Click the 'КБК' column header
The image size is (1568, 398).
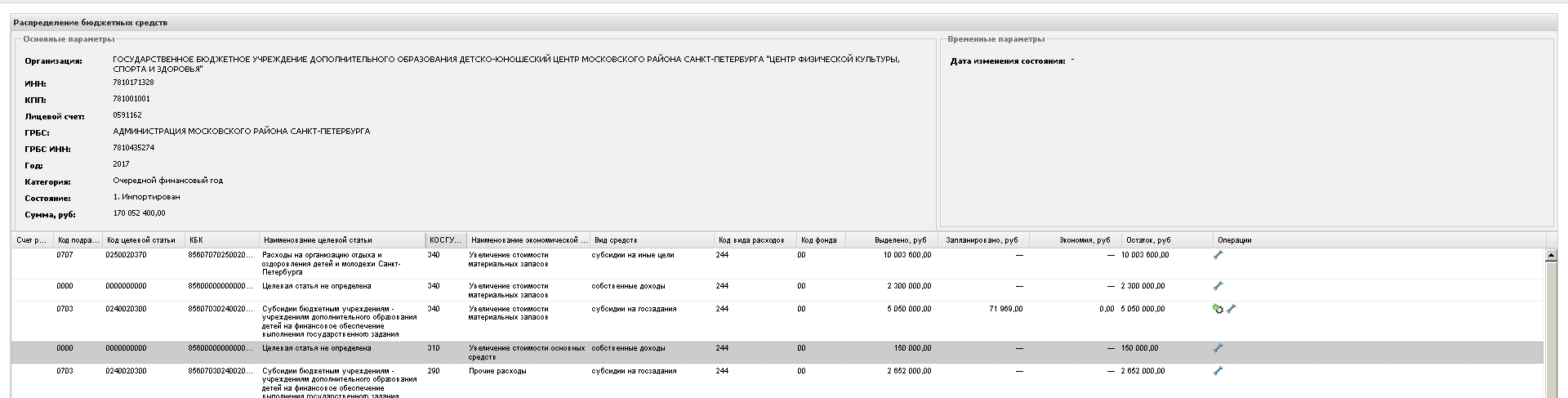point(221,240)
